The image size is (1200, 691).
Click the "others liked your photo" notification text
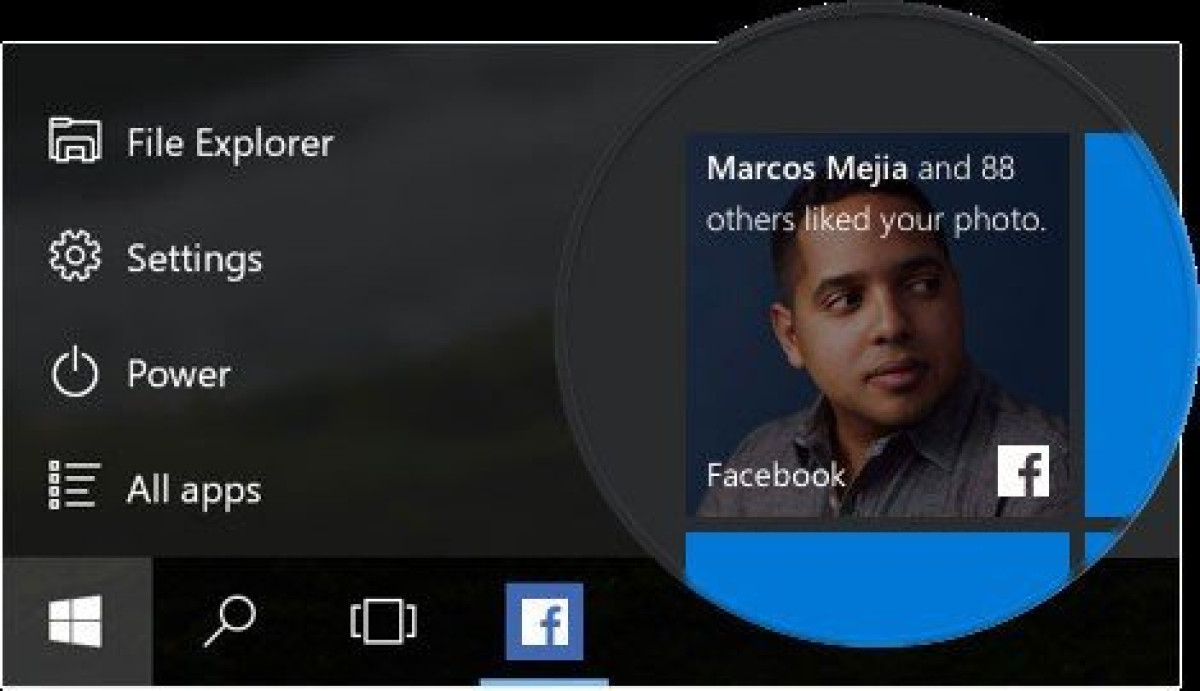point(876,221)
